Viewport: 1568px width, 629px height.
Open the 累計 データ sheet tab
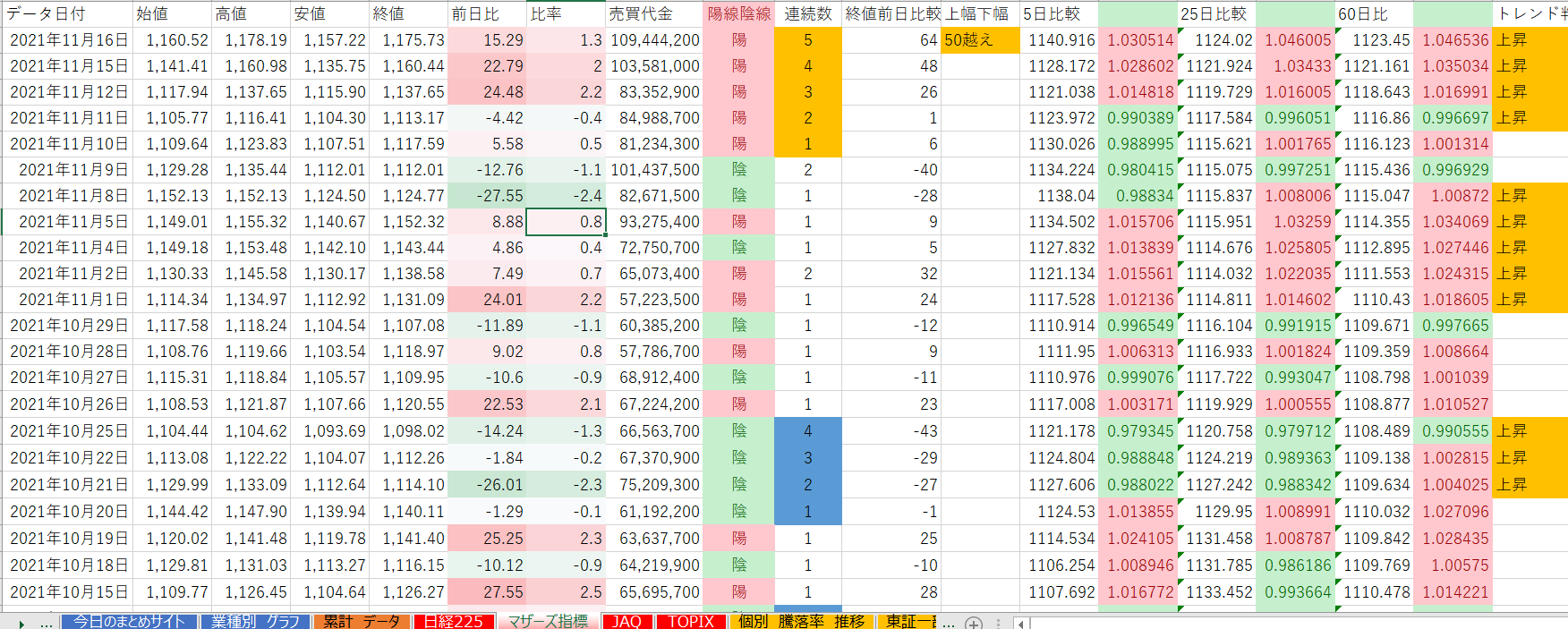[361, 622]
